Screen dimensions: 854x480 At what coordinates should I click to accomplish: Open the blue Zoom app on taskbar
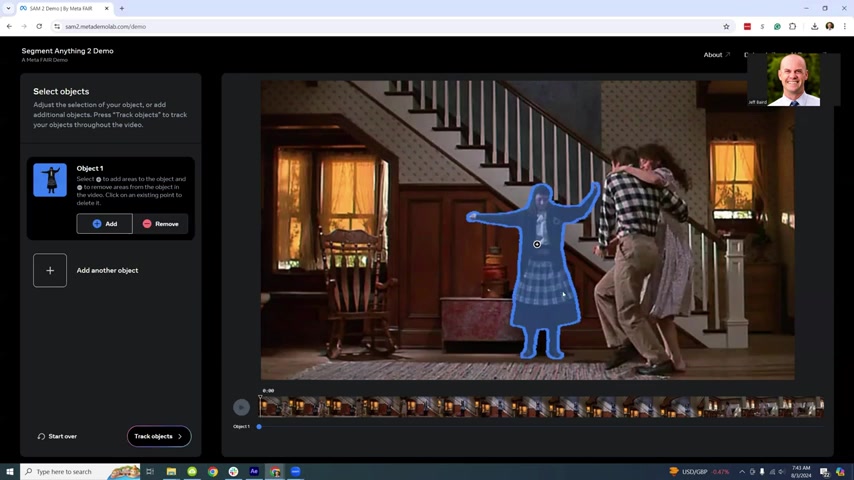(x=295, y=472)
